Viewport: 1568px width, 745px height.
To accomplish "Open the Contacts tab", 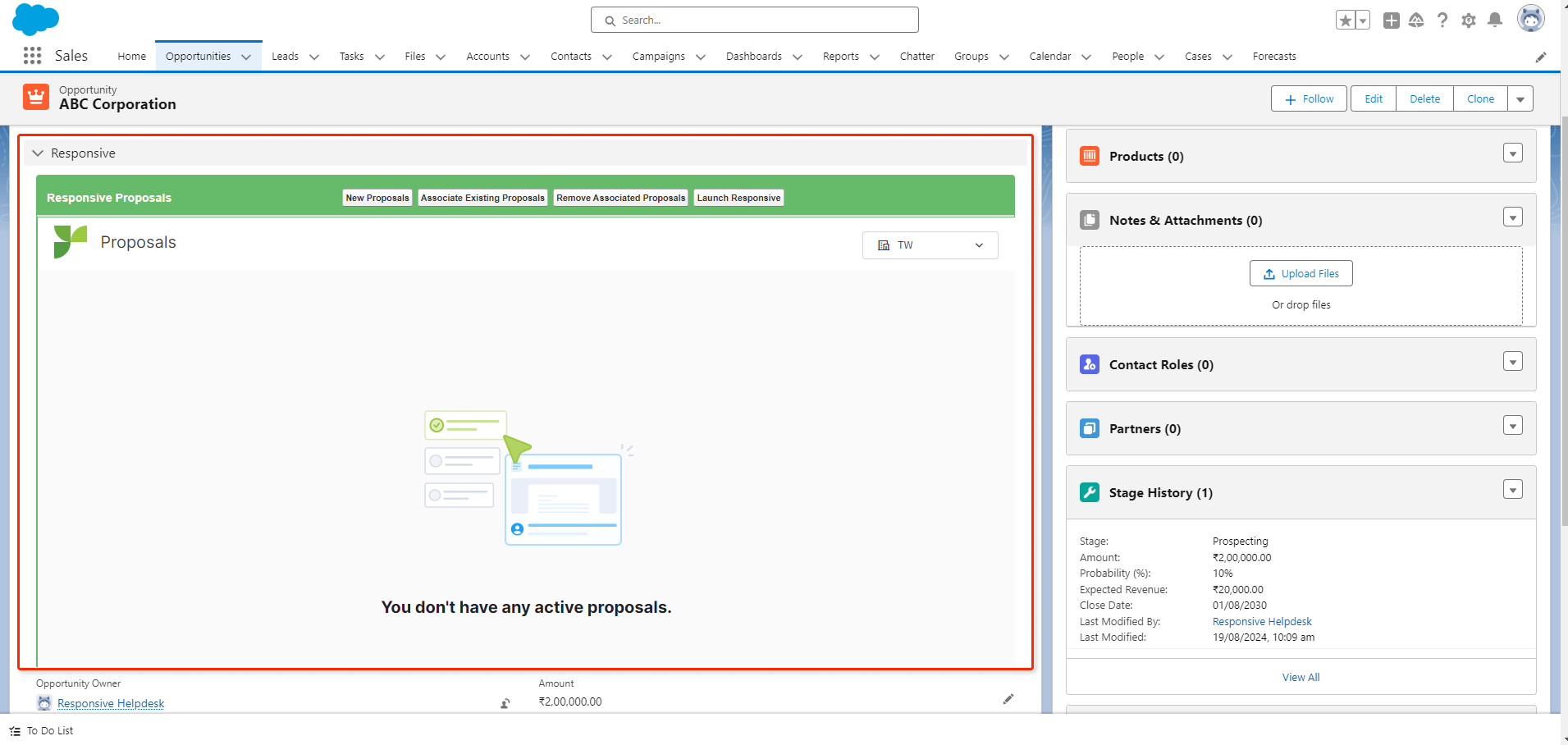I will (x=571, y=57).
